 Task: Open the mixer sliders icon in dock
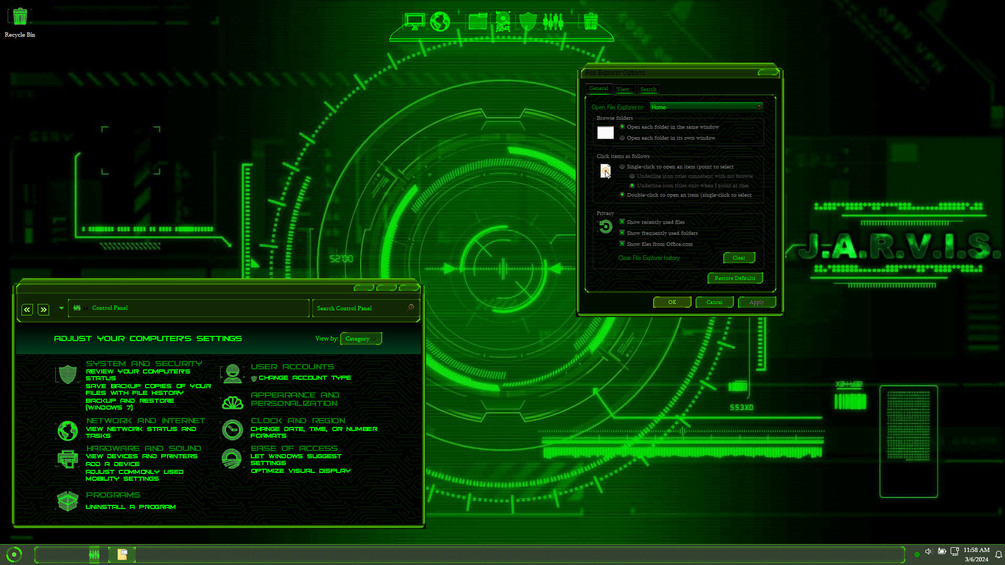[552, 22]
